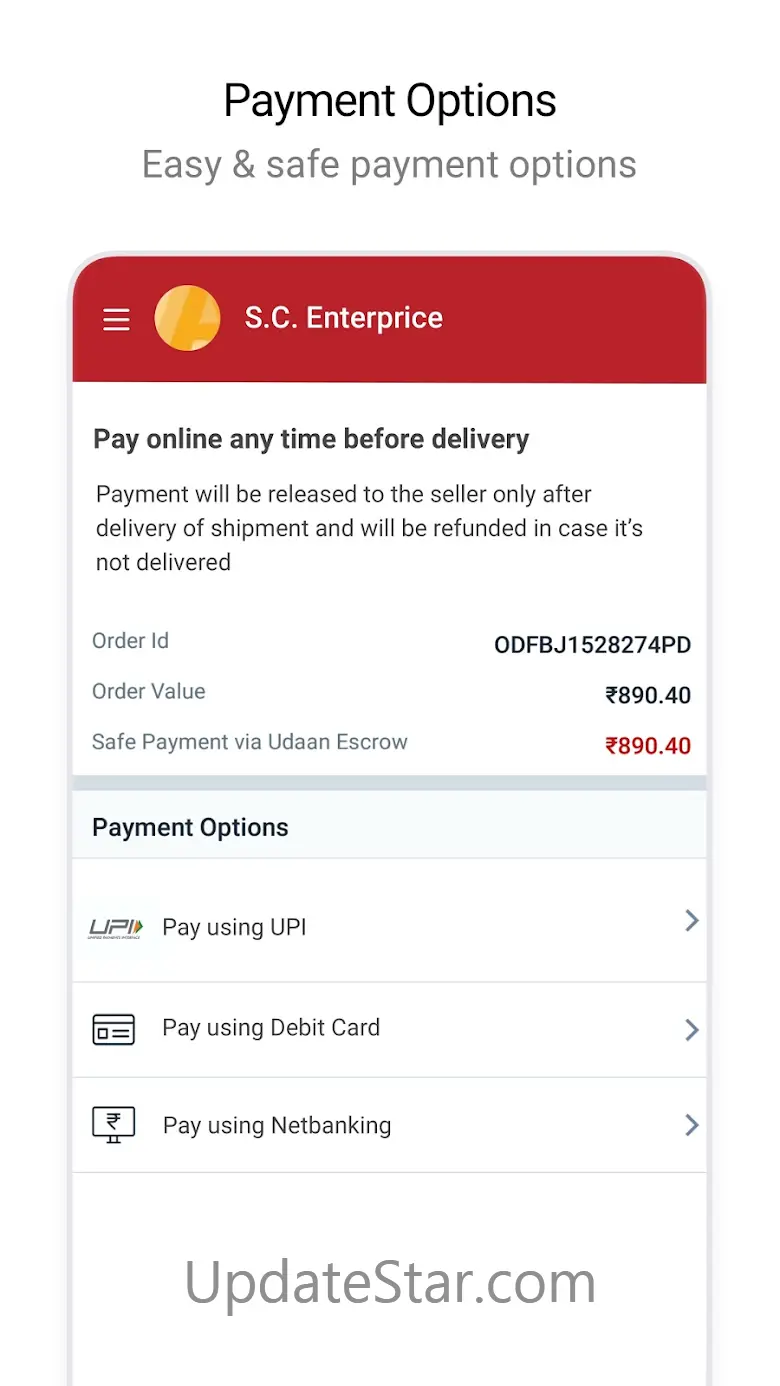Open the hamburger menu

(x=117, y=319)
